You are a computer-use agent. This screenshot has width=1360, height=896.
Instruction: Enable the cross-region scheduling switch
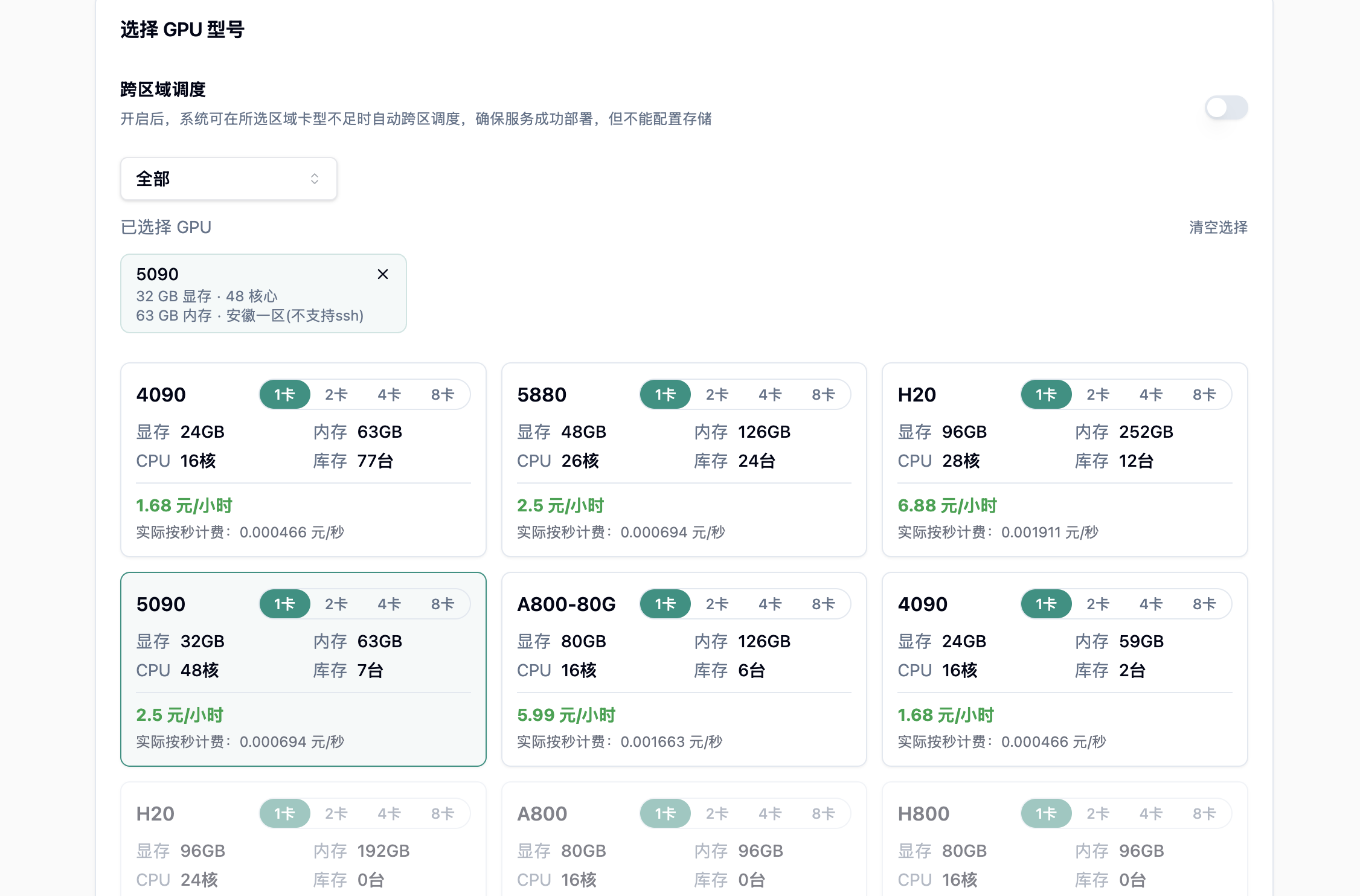tap(1225, 108)
